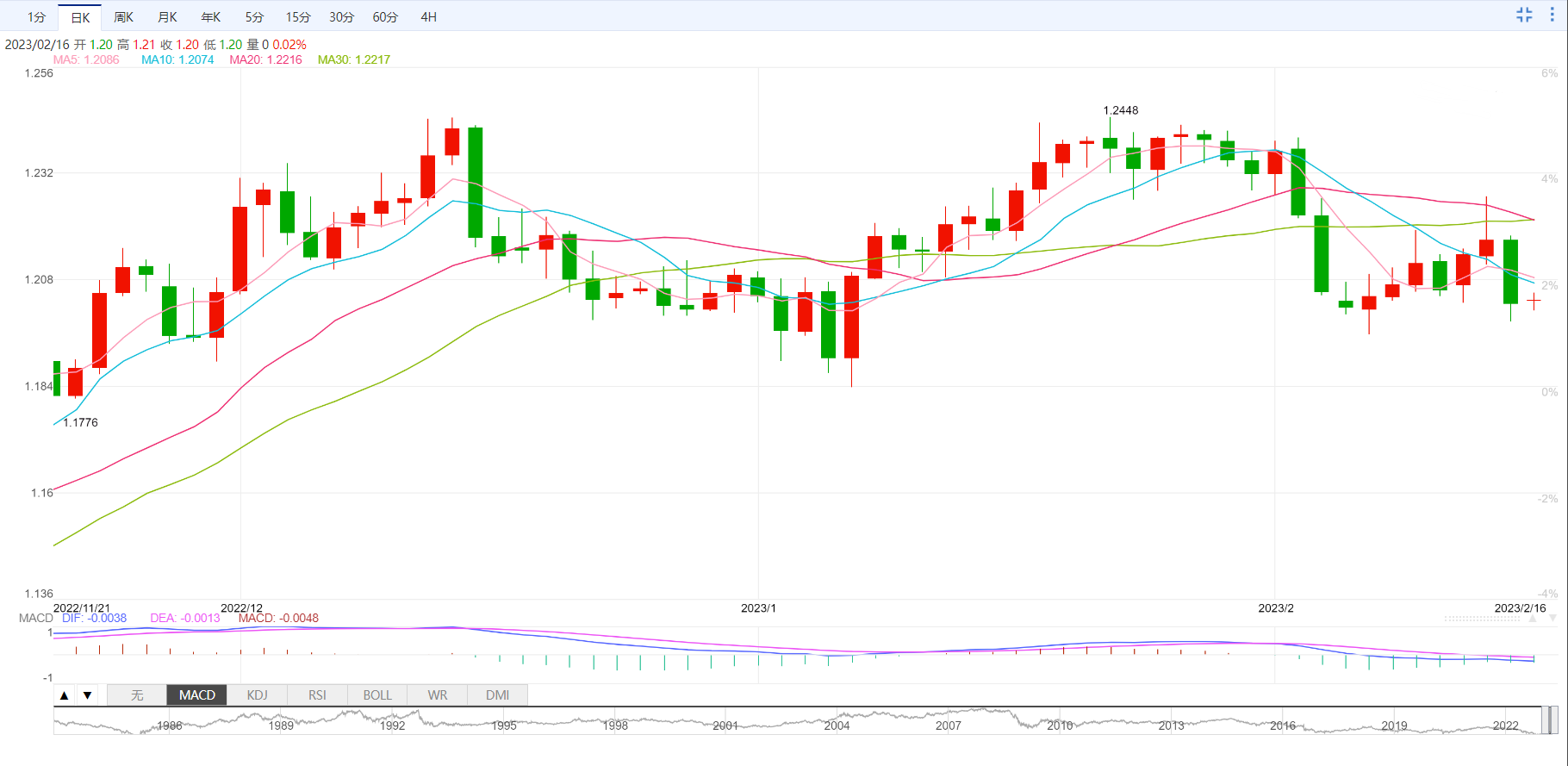Viewport: 1568px width, 766px height.
Task: Click the 1.2448 high price label
Action: 1121,110
